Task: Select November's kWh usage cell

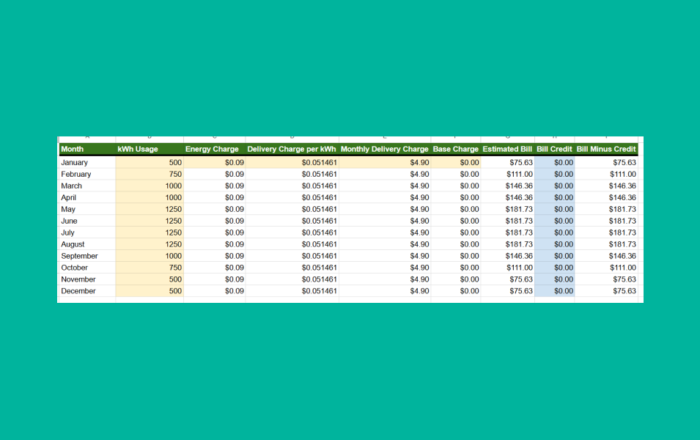Action: tap(150, 279)
